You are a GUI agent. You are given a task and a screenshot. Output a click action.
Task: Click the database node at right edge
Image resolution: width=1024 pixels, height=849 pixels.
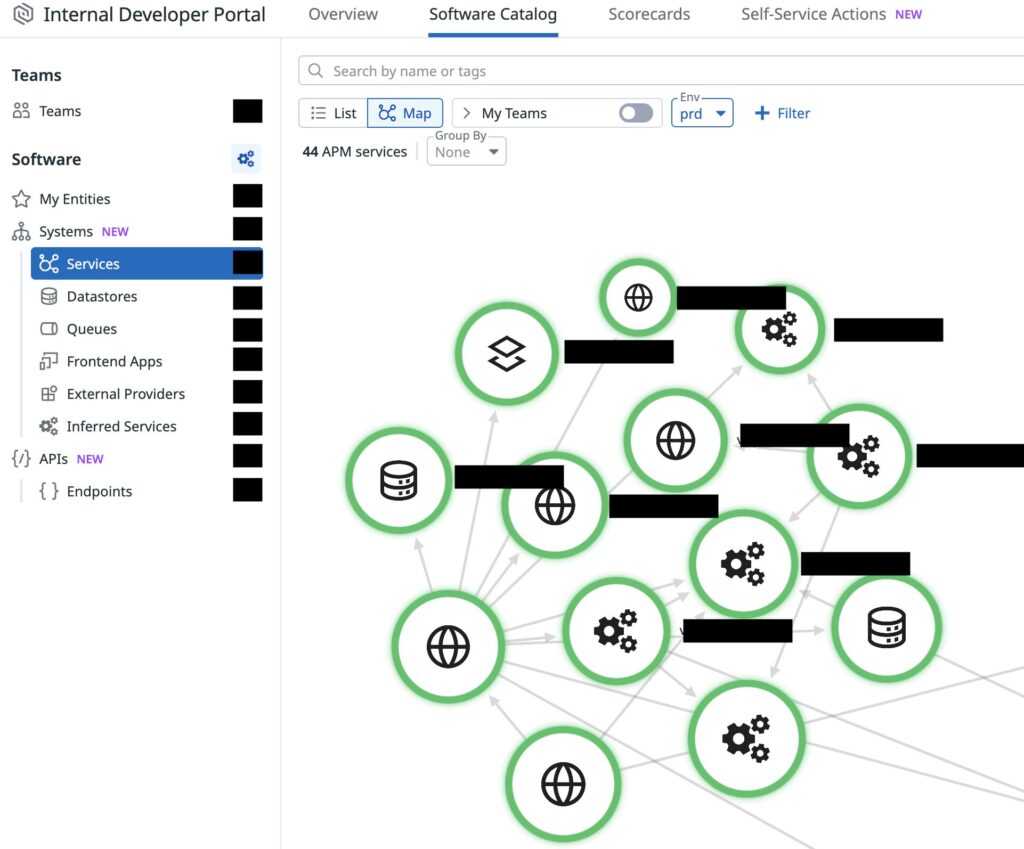point(886,627)
